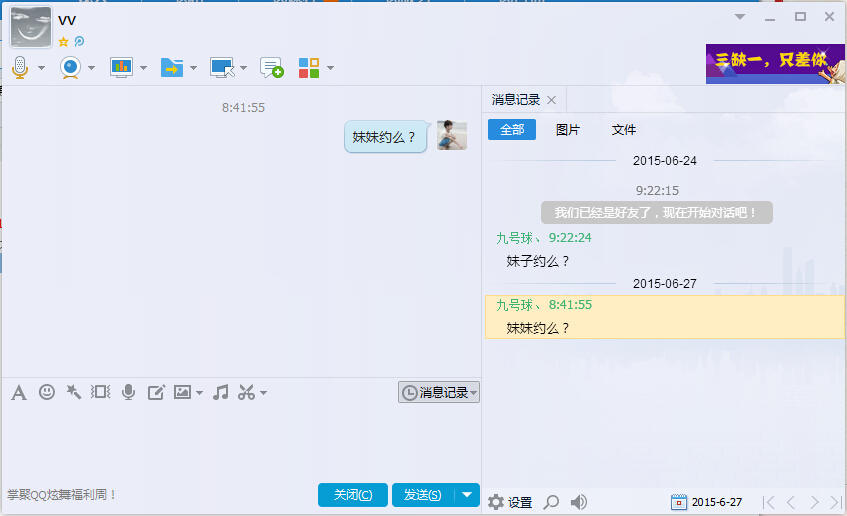This screenshot has height=516, width=847.
Task: Expand the apps grid dropdown arrow
Action: [x=330, y=68]
